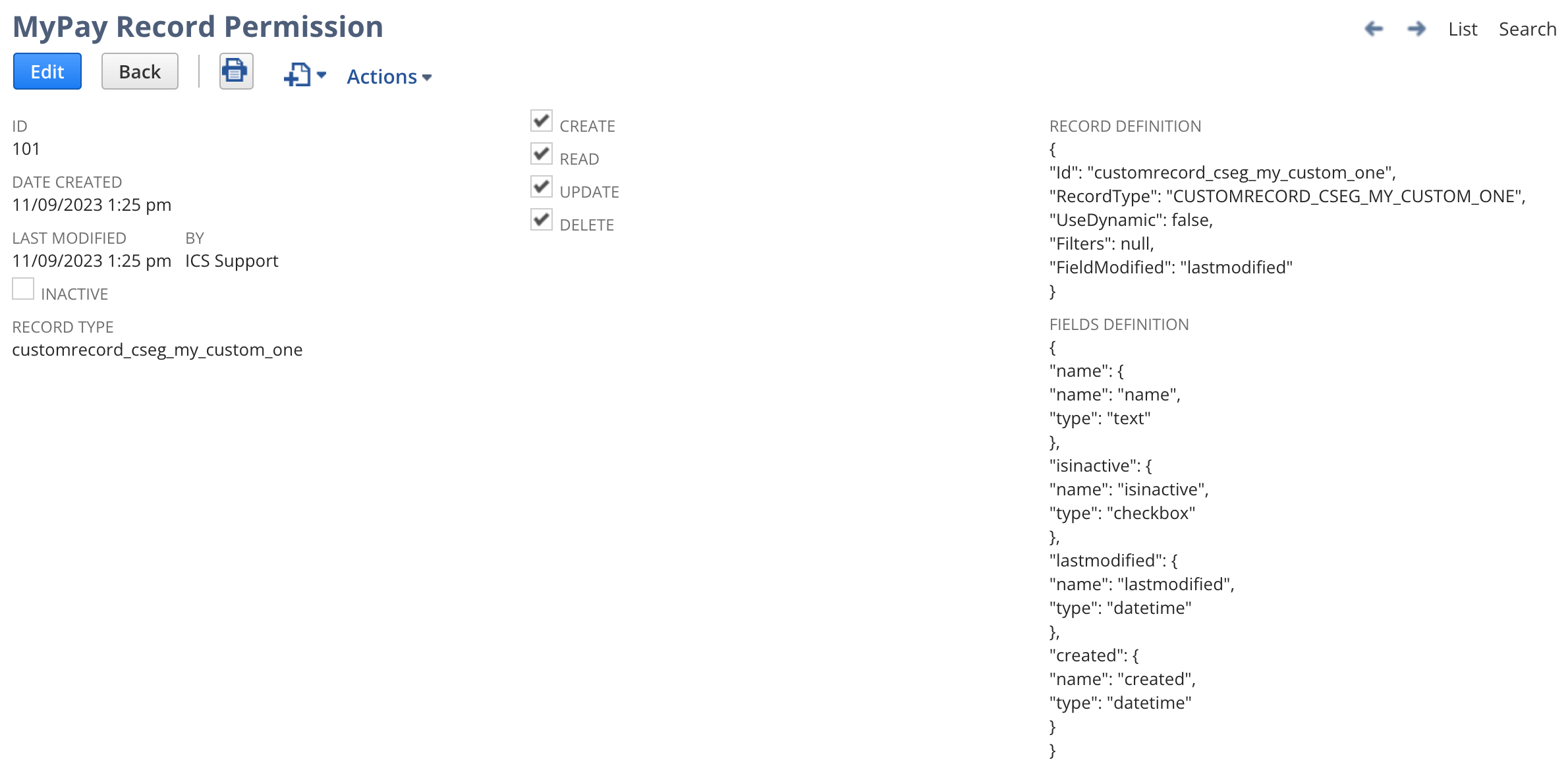This screenshot has width=1568, height=772.
Task: Open the Actions dropdown menu
Action: click(x=383, y=76)
